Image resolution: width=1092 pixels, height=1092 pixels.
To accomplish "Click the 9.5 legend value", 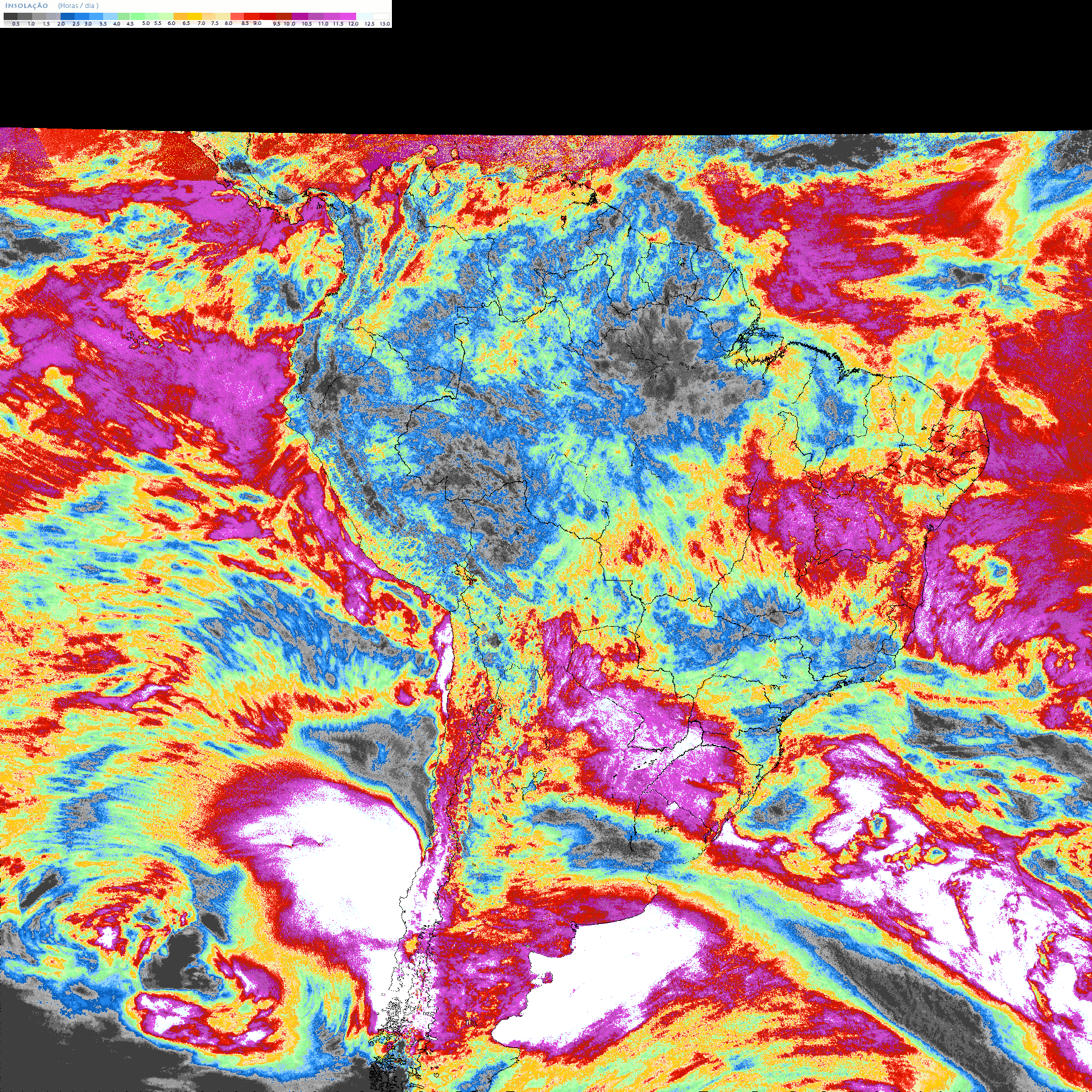I will 277,24.
